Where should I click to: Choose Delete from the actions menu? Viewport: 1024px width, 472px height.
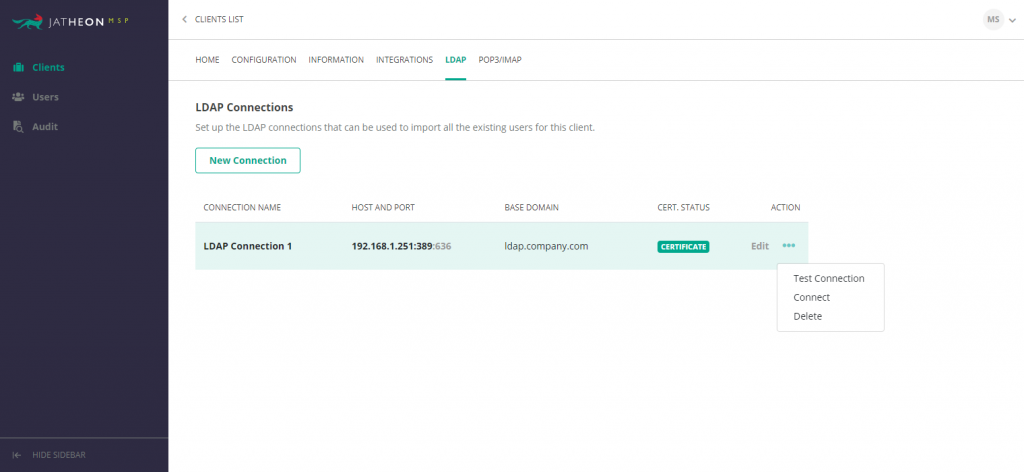pyautogui.click(x=807, y=316)
